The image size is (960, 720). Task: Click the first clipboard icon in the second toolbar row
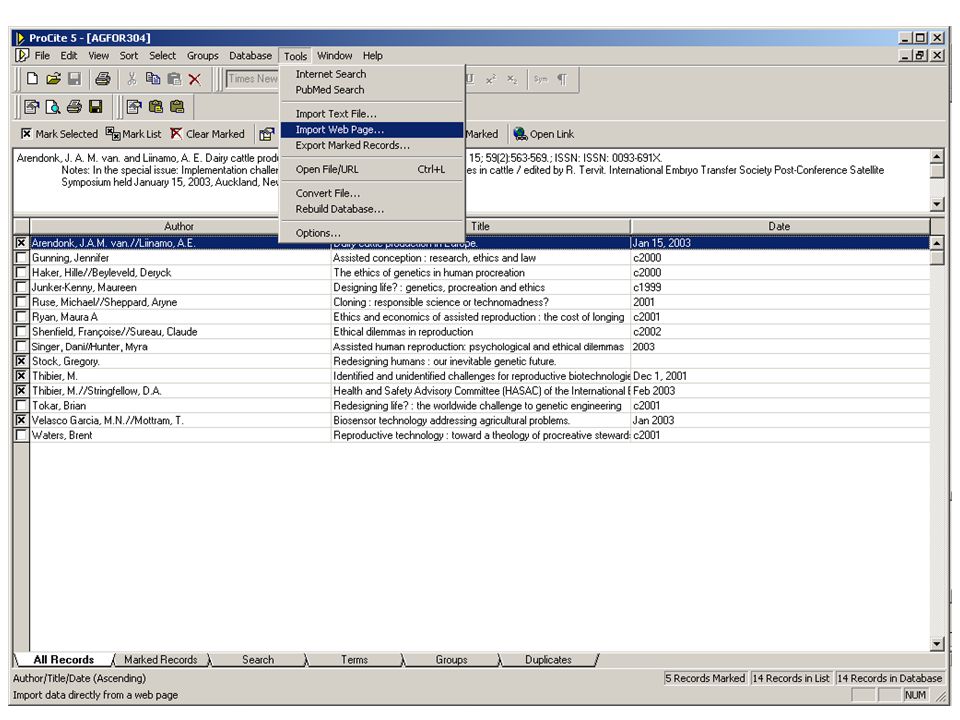[156, 107]
